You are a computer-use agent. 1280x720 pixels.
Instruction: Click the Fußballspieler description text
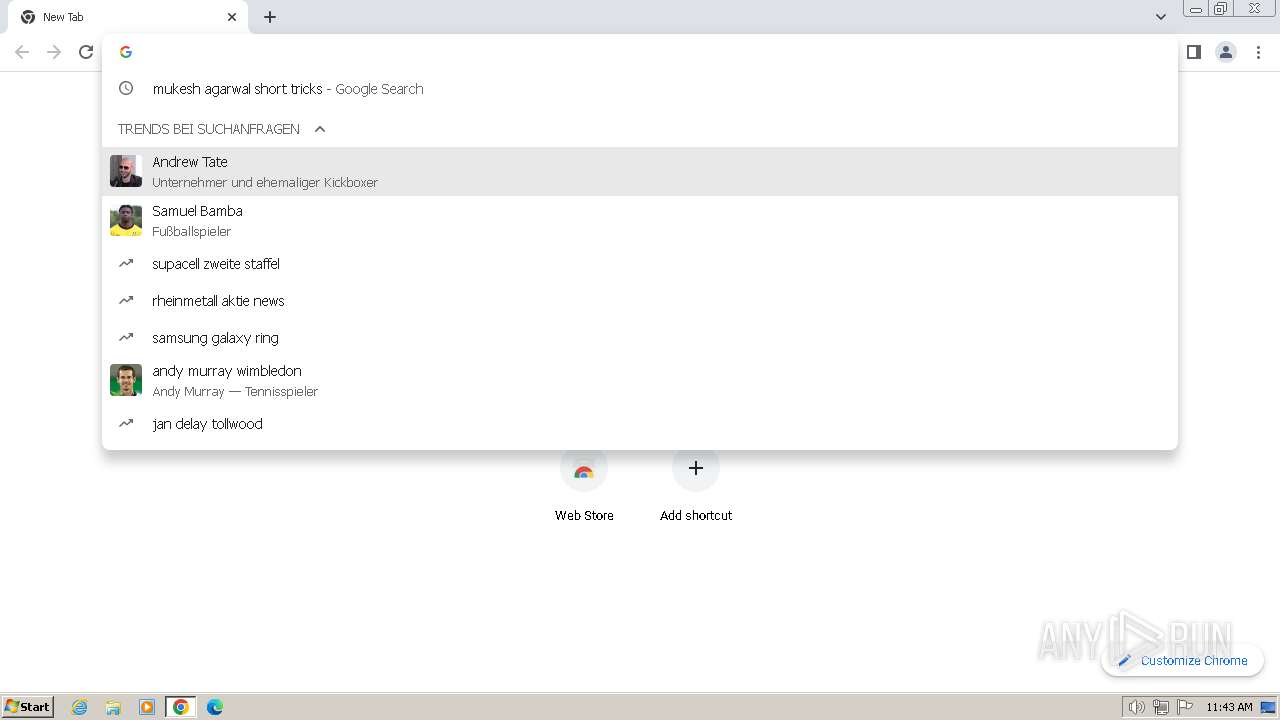(x=192, y=231)
